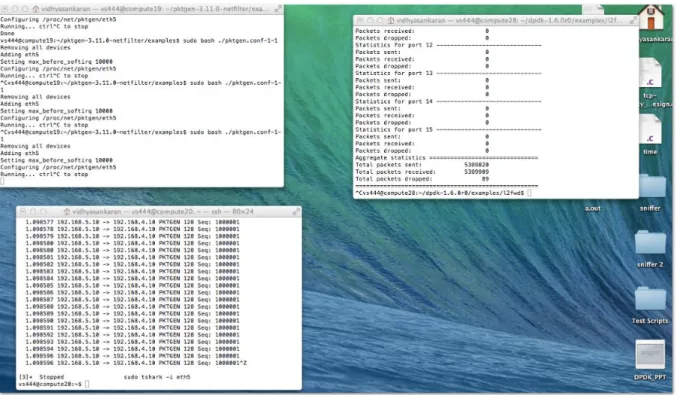The width and height of the screenshot is (676, 395).
Task: Click the cursor line in compute19 terminal
Action: [x=2, y=182]
